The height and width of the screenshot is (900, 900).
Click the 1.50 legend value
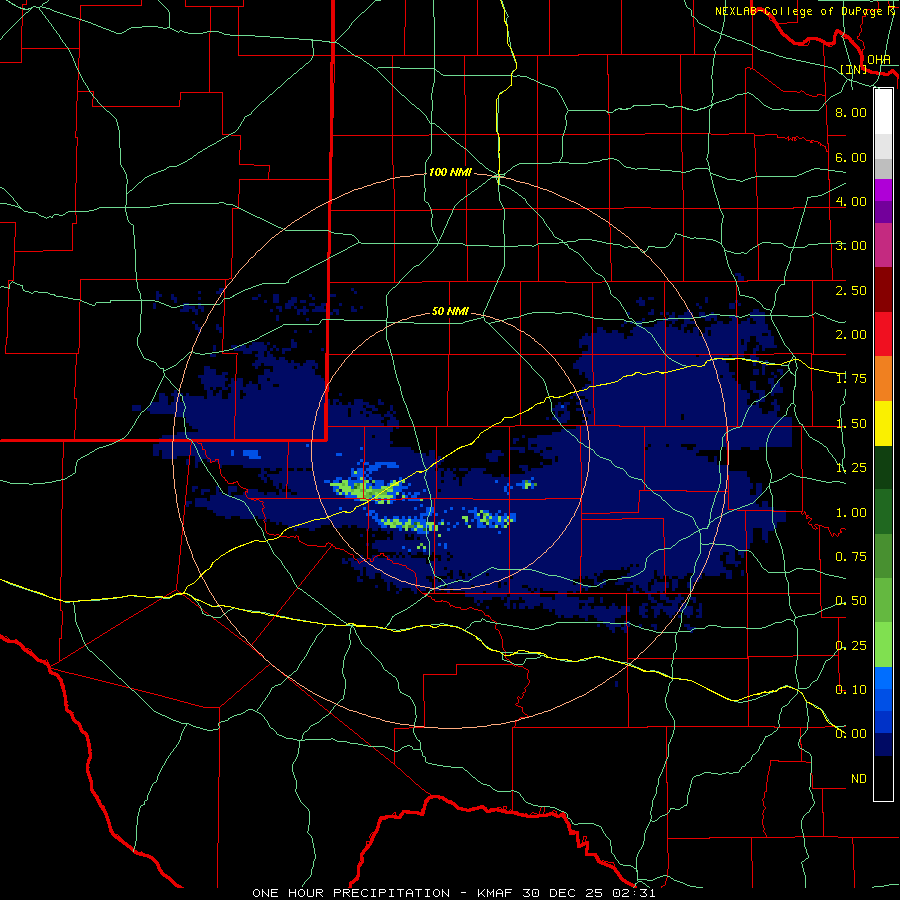[x=851, y=424]
